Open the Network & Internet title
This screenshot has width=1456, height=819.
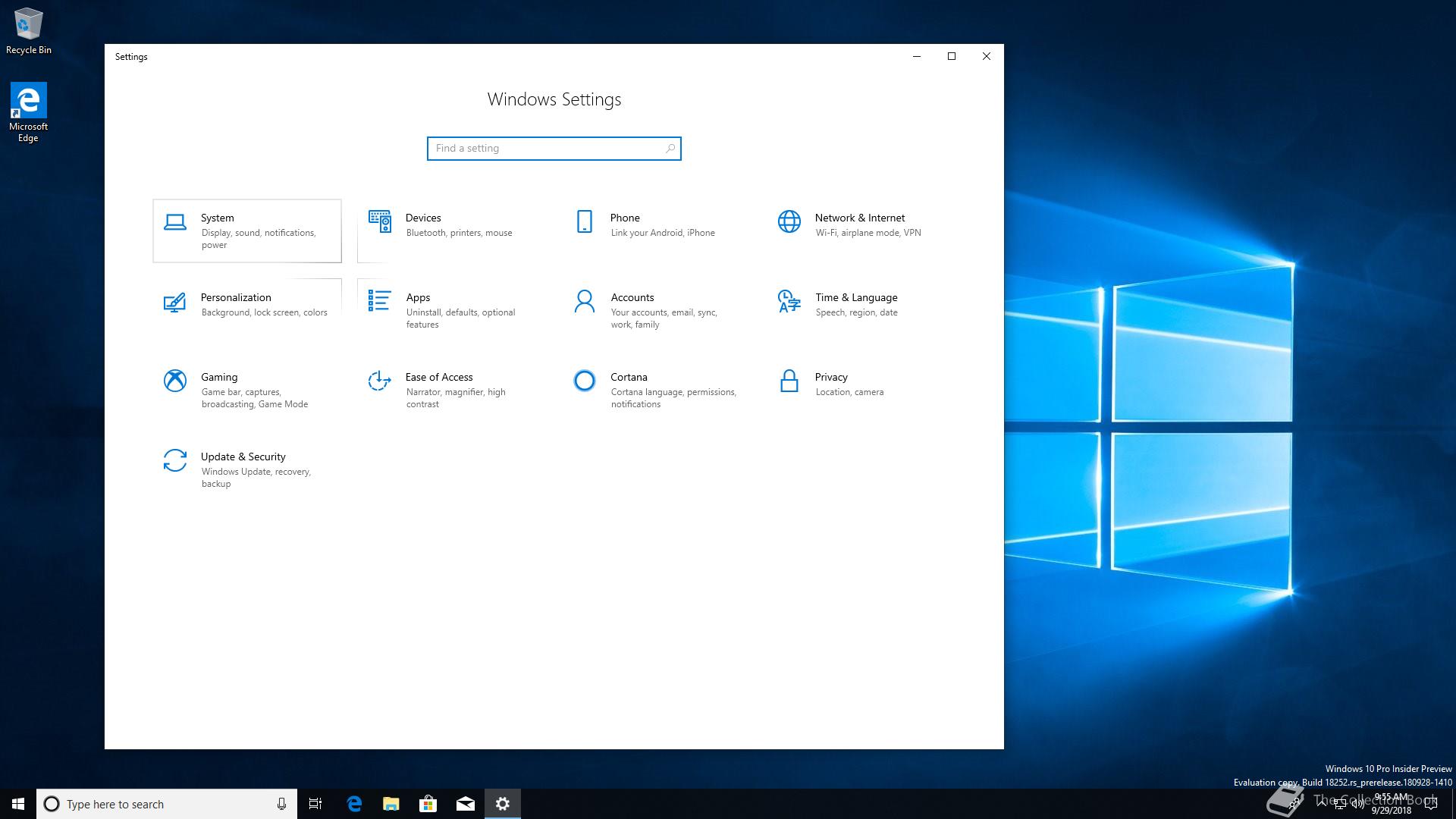[860, 218]
